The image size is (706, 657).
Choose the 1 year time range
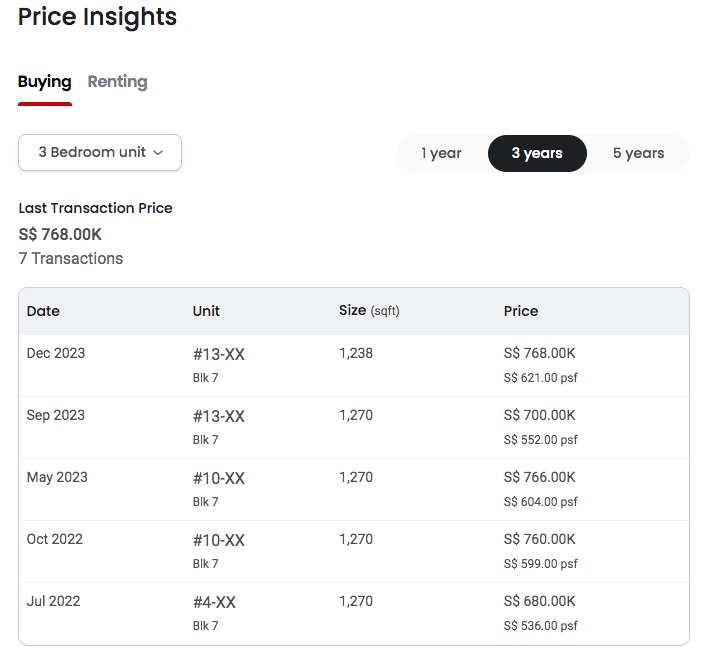tap(441, 153)
